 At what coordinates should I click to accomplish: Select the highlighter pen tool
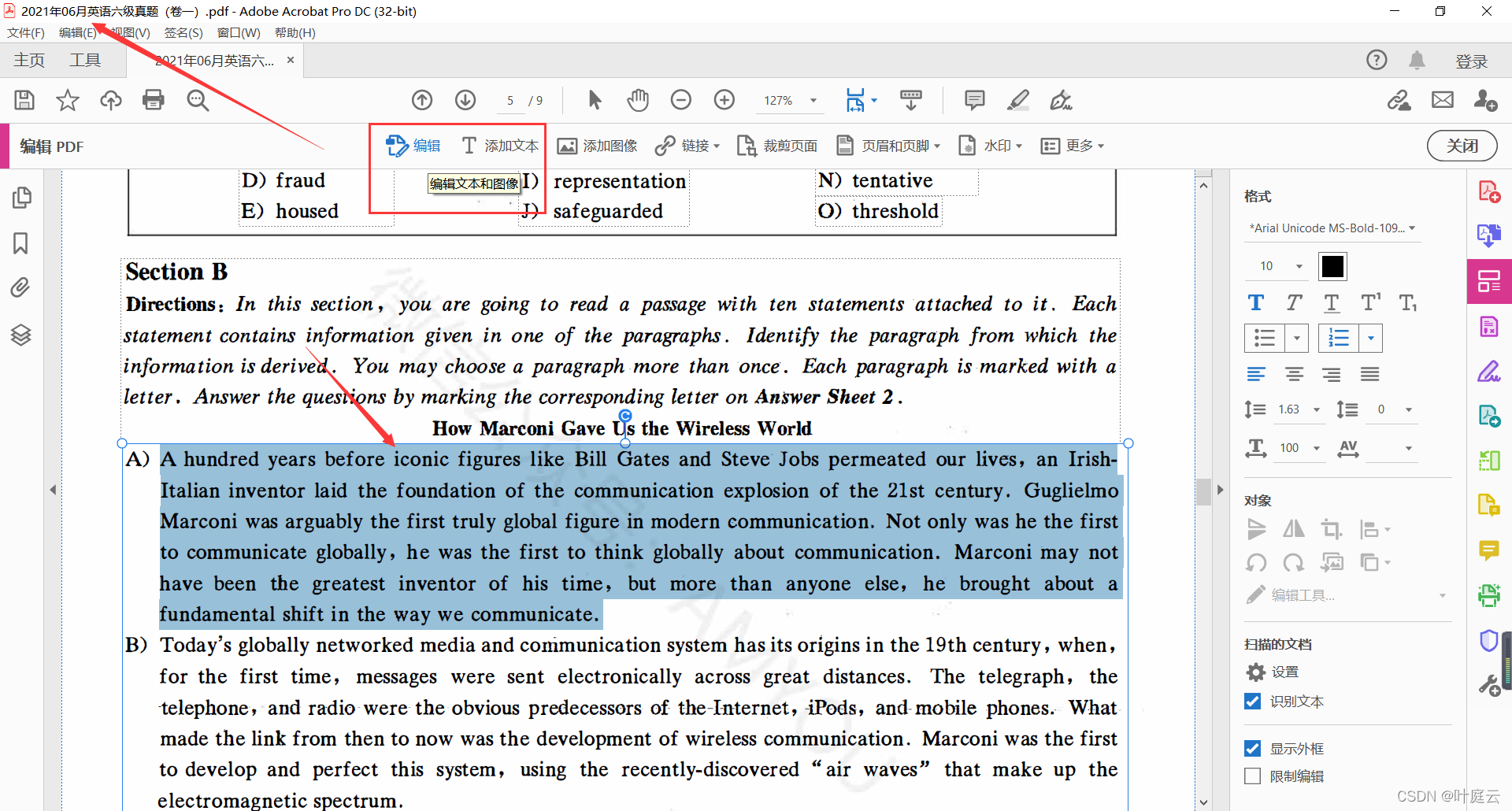tap(1018, 100)
